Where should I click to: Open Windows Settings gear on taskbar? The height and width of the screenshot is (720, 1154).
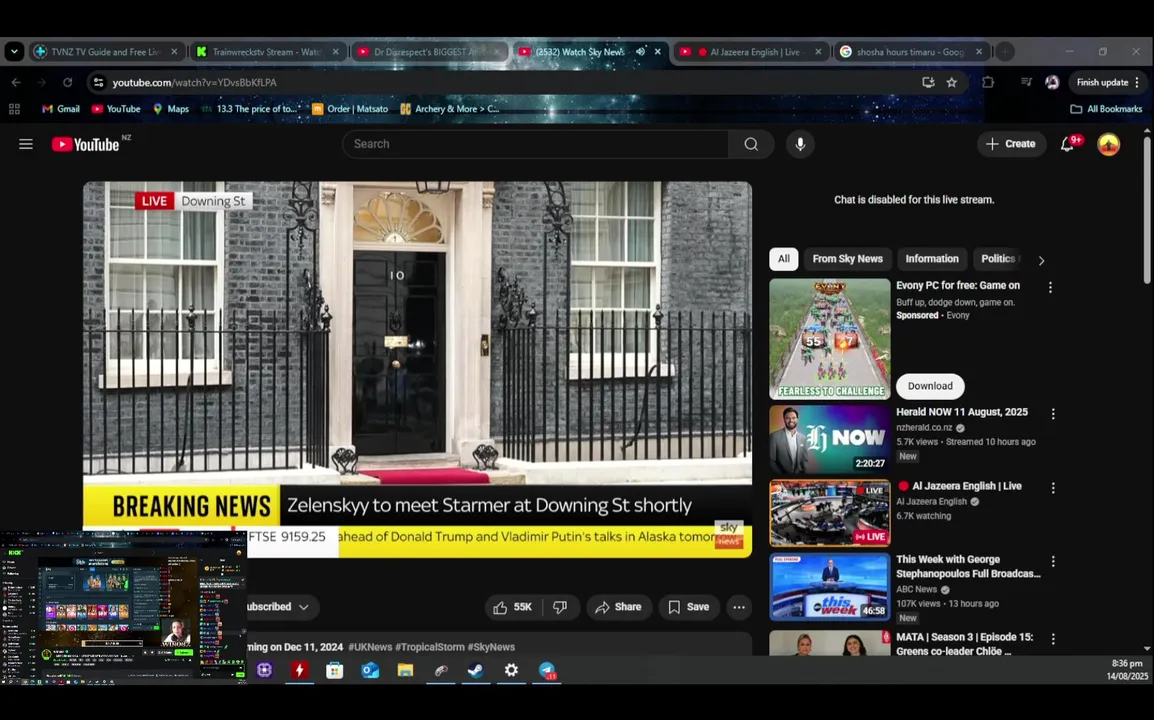(x=511, y=670)
